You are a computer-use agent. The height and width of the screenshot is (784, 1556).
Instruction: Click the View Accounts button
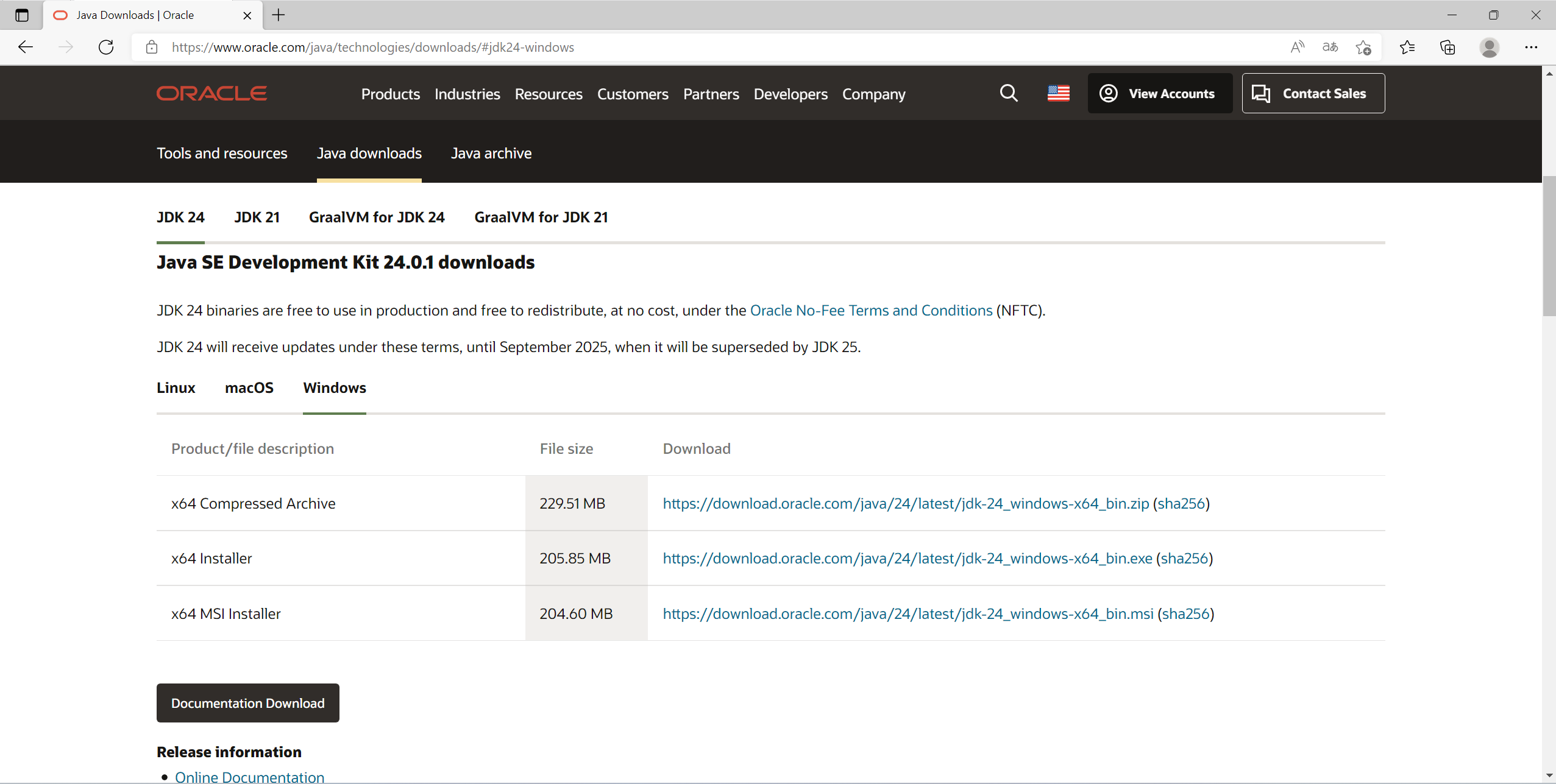pos(1160,93)
